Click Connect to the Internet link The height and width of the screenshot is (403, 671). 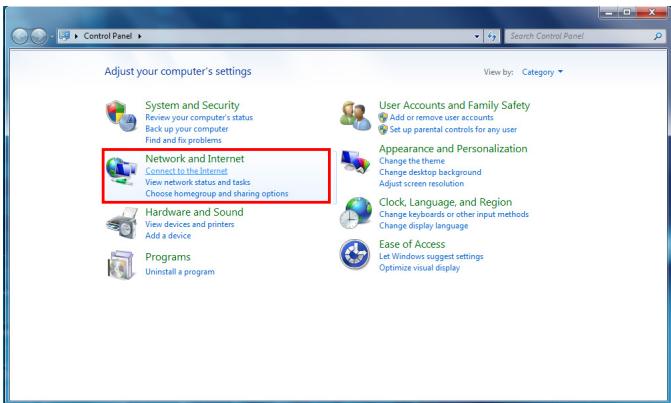tap(186, 171)
